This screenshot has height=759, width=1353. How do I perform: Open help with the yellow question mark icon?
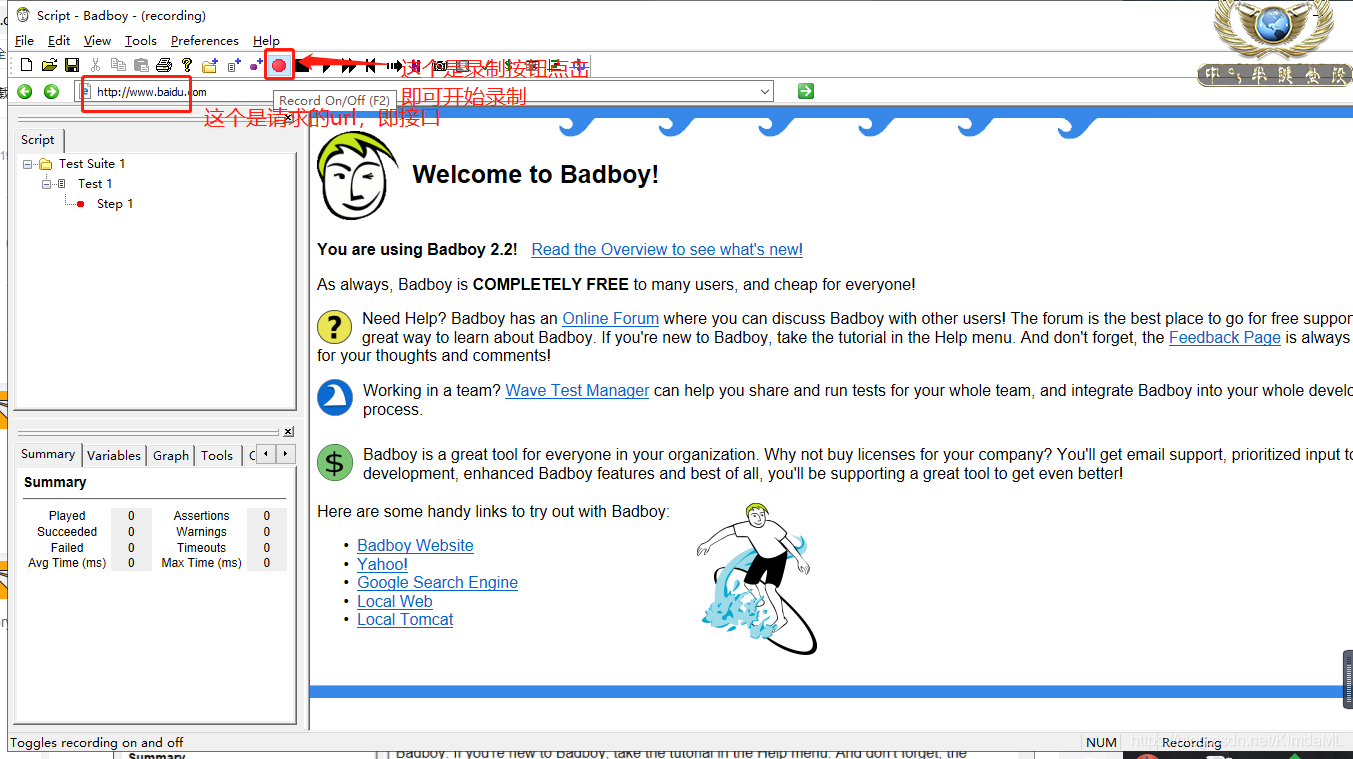(187, 65)
